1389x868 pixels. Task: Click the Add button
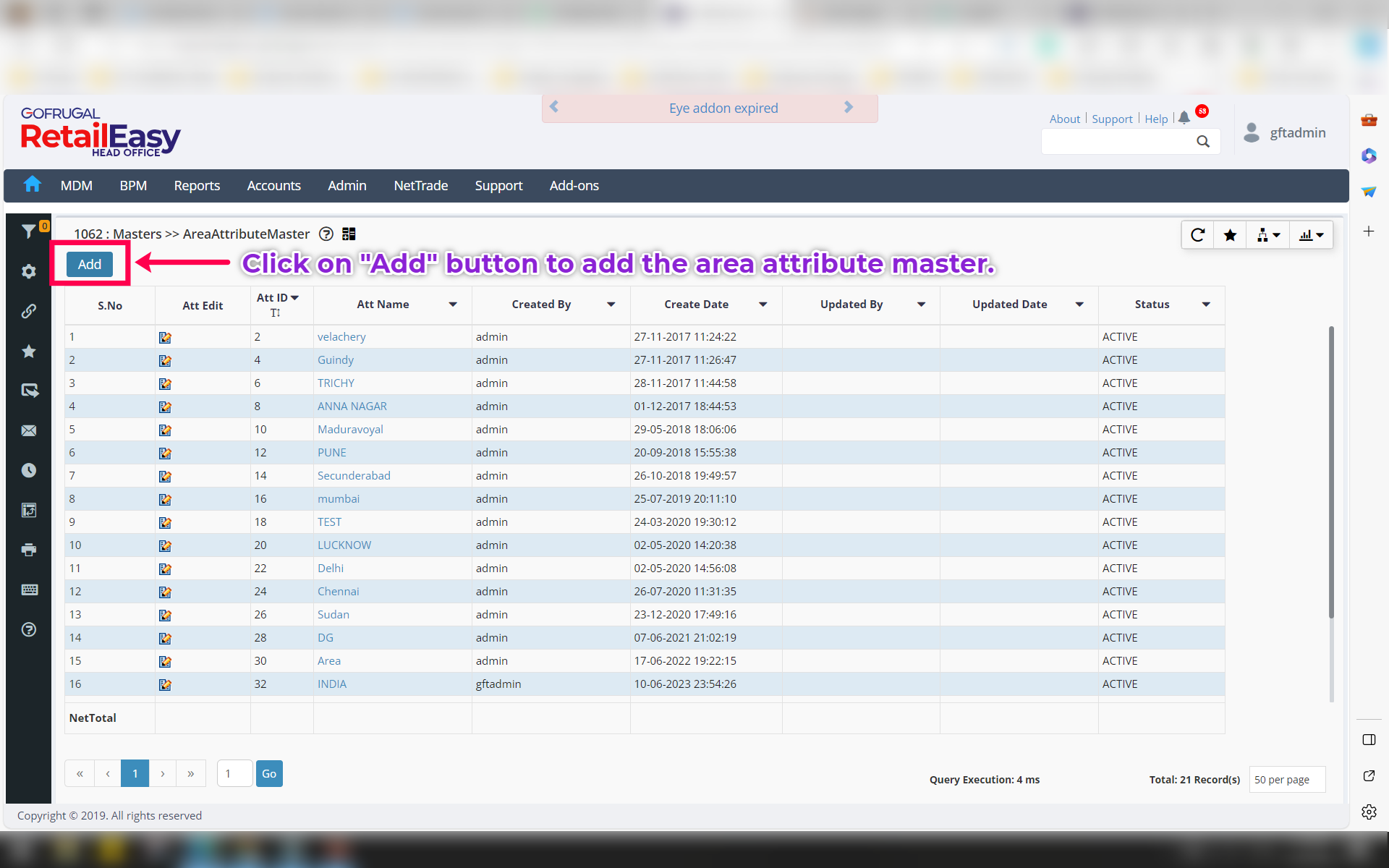[90, 264]
